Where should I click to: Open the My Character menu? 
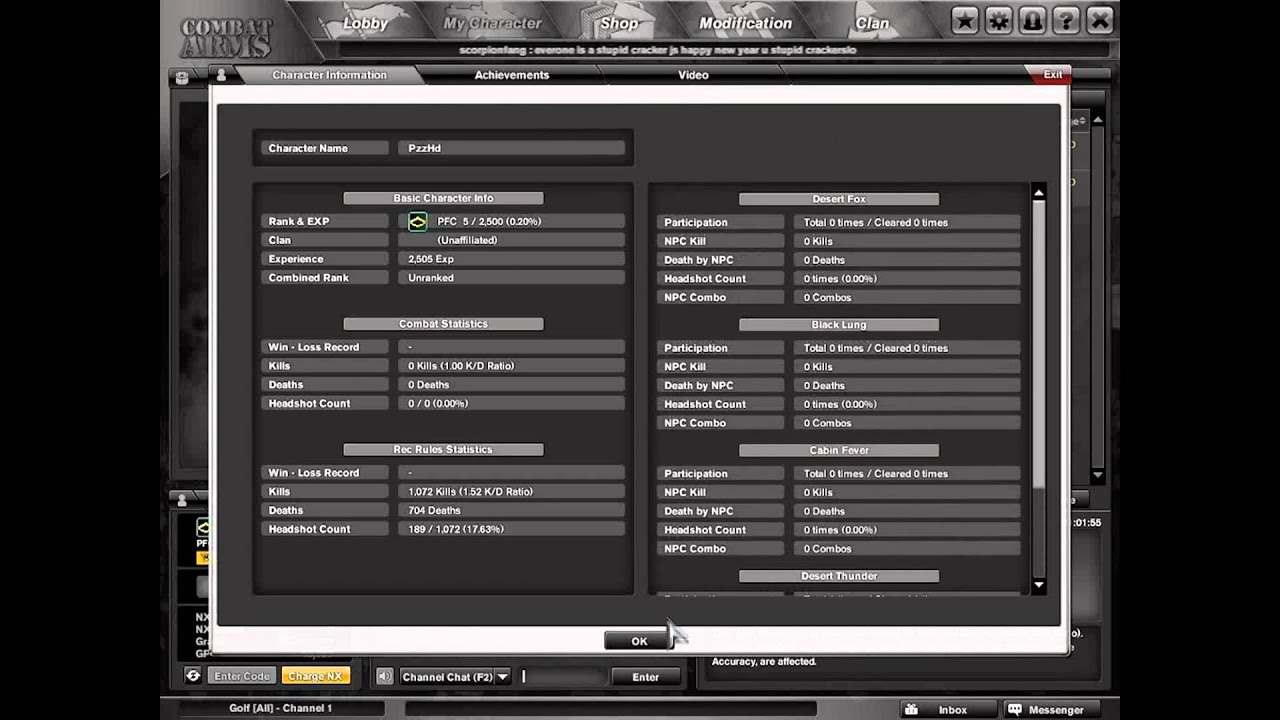pyautogui.click(x=492, y=23)
